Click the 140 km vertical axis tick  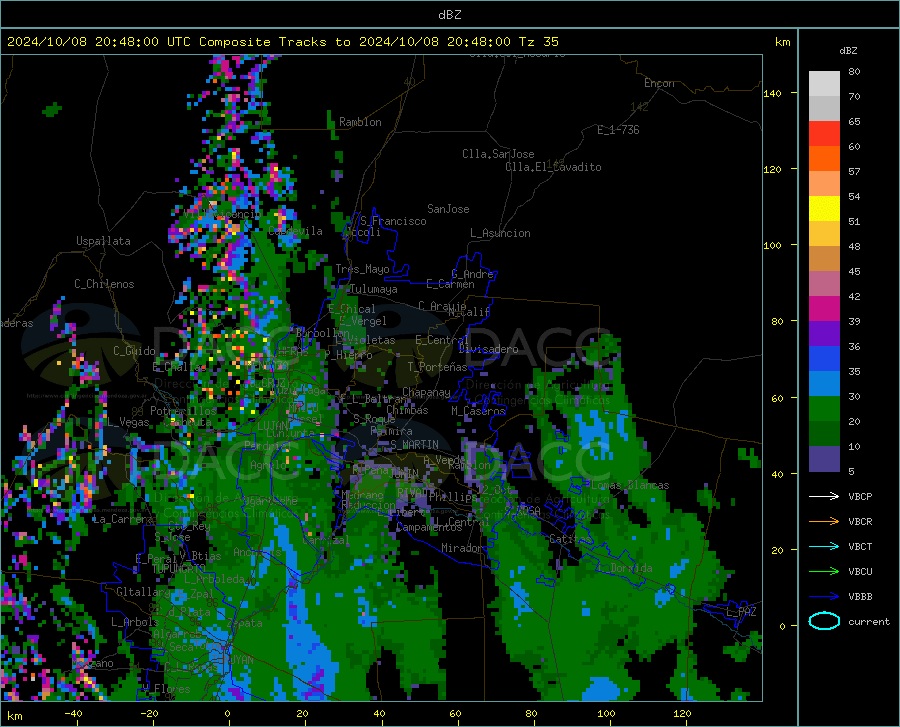click(x=773, y=93)
